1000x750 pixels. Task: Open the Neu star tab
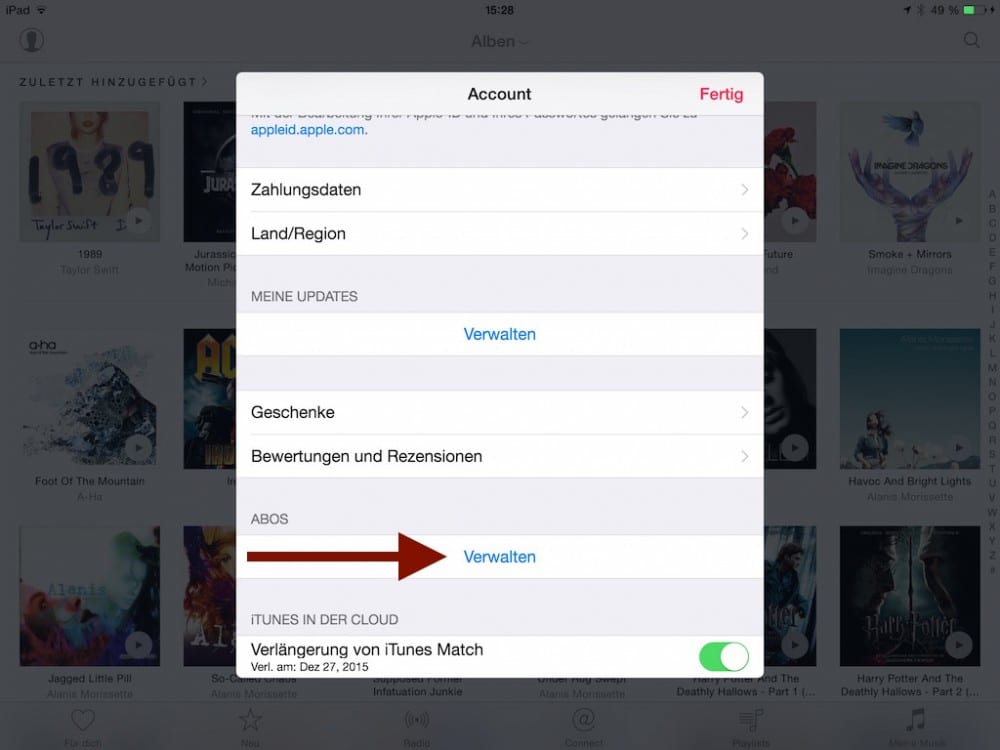tap(250, 720)
